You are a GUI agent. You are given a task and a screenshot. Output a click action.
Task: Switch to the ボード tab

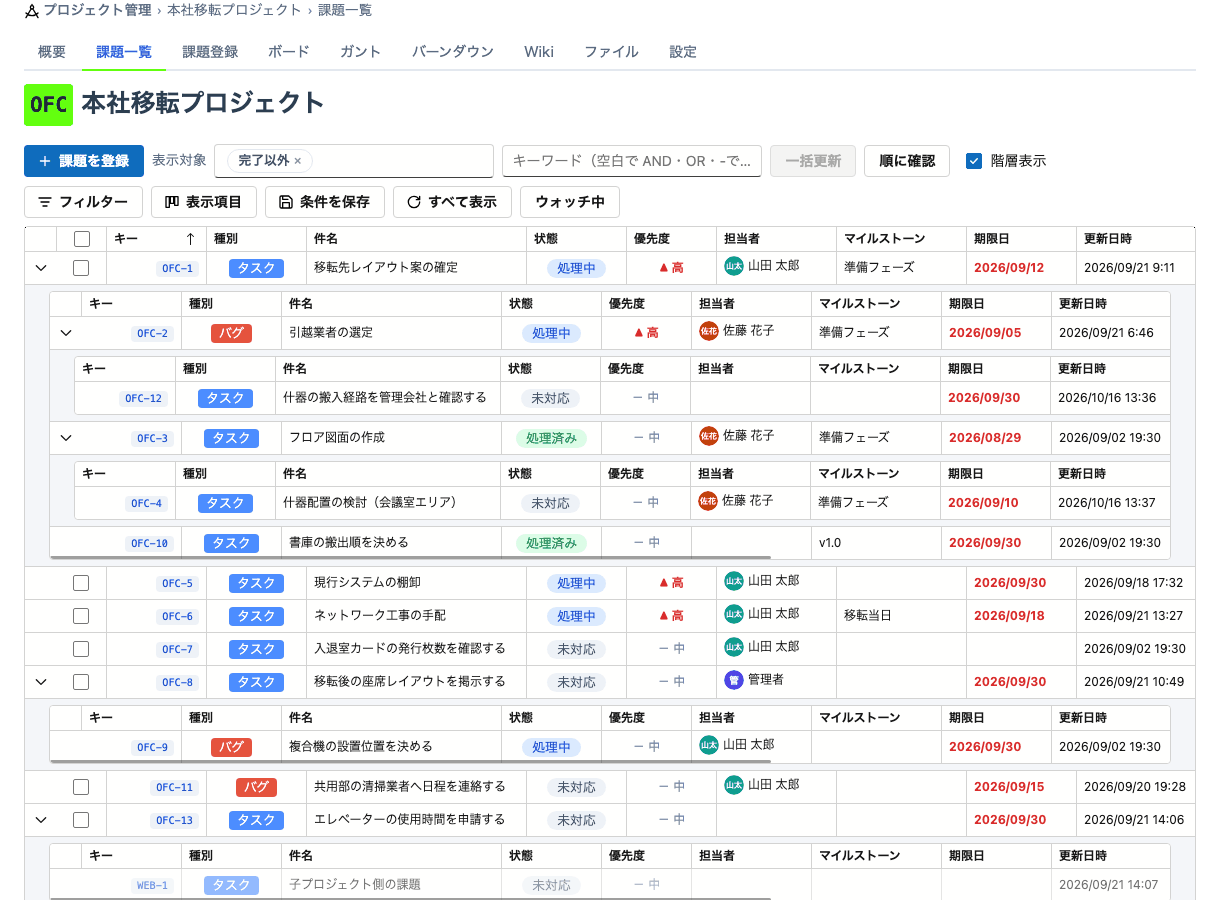tap(289, 52)
